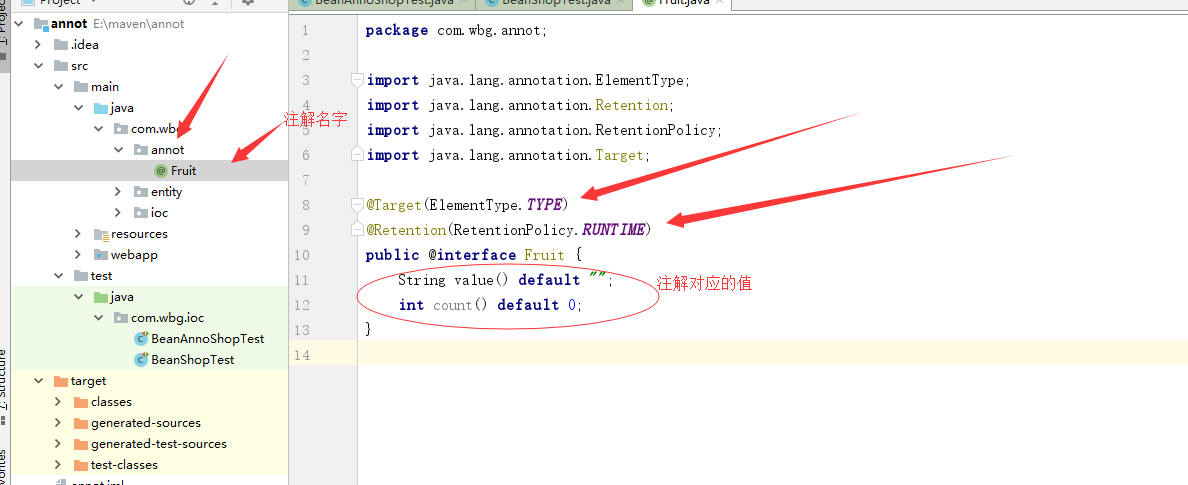Click 'ElementType' in the line 3 import
The image size is (1188, 485).
coord(640,80)
